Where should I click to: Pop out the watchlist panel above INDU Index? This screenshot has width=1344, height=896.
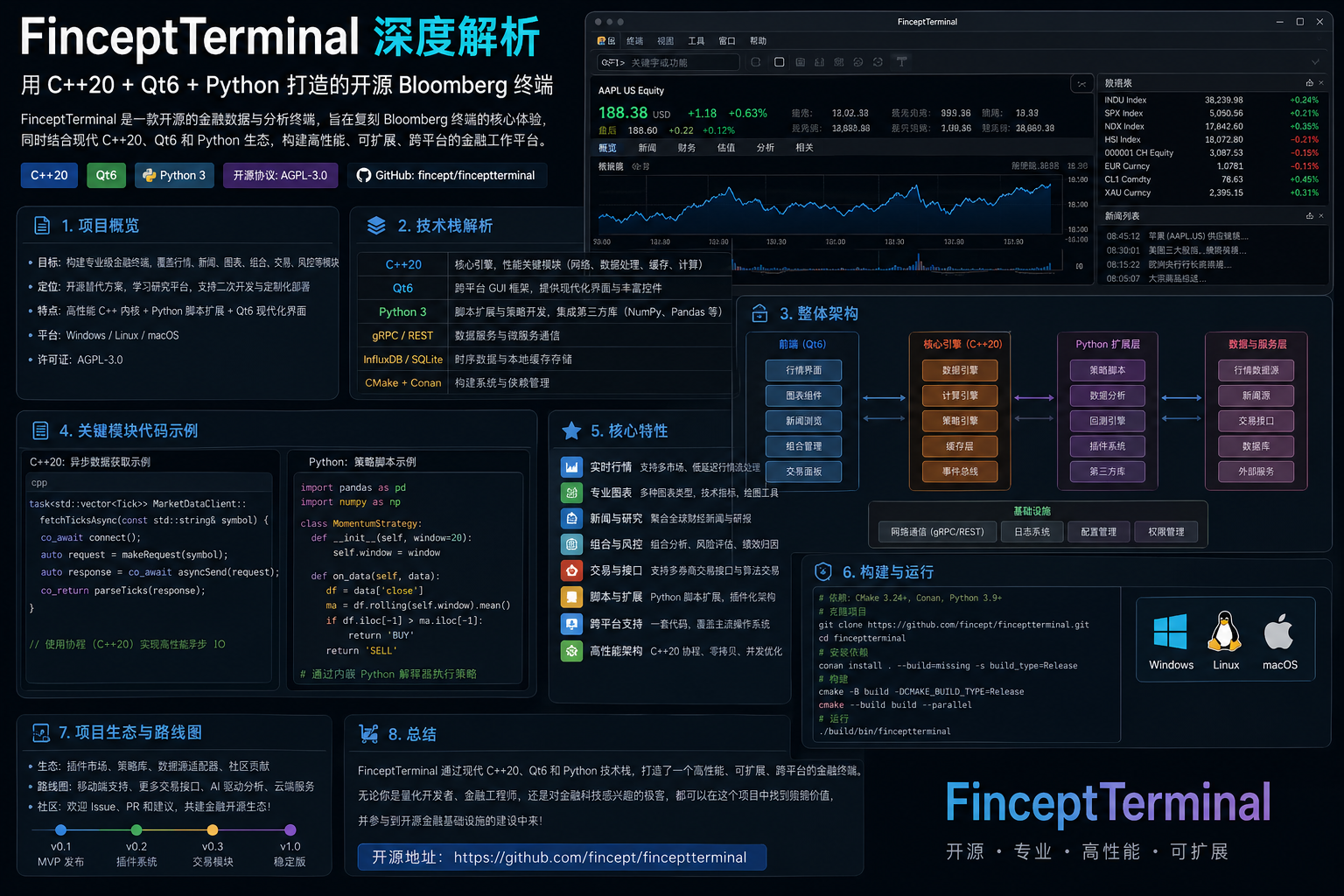[x=1309, y=83]
